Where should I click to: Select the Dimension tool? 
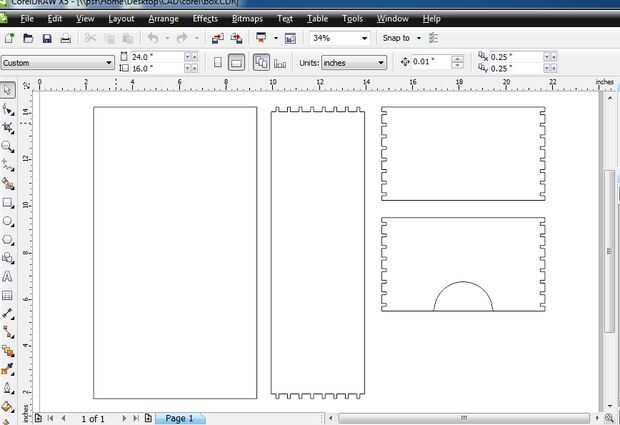8,314
